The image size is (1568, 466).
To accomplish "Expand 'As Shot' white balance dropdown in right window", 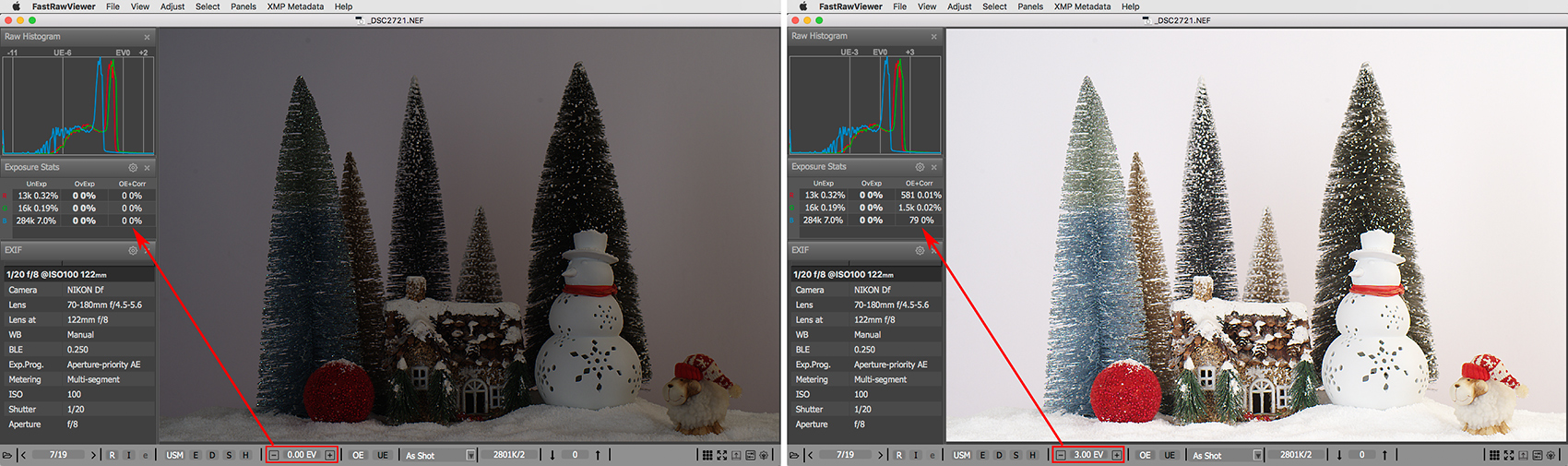I will tap(1257, 455).
